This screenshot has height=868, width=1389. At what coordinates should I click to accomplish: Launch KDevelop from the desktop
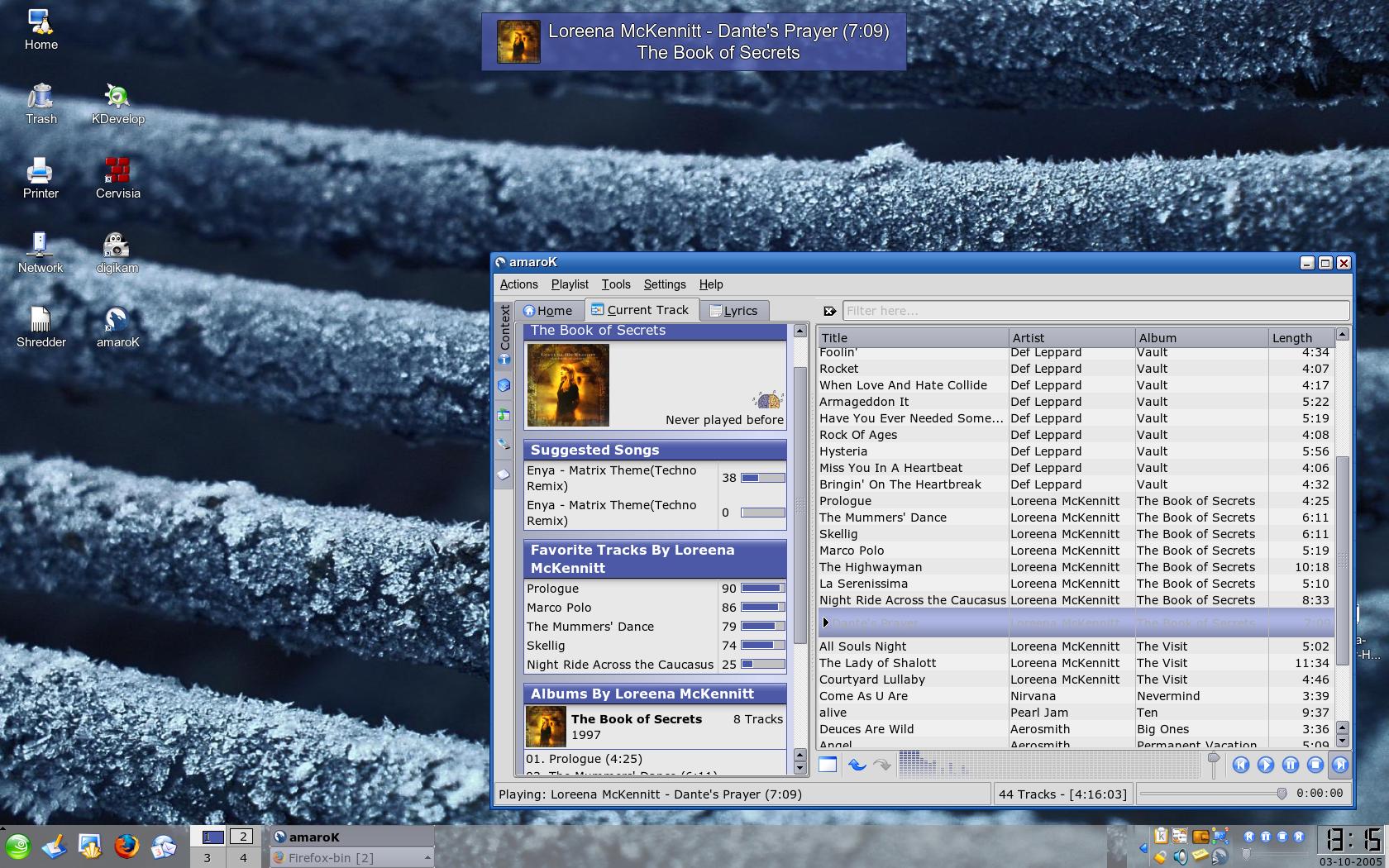tap(117, 104)
